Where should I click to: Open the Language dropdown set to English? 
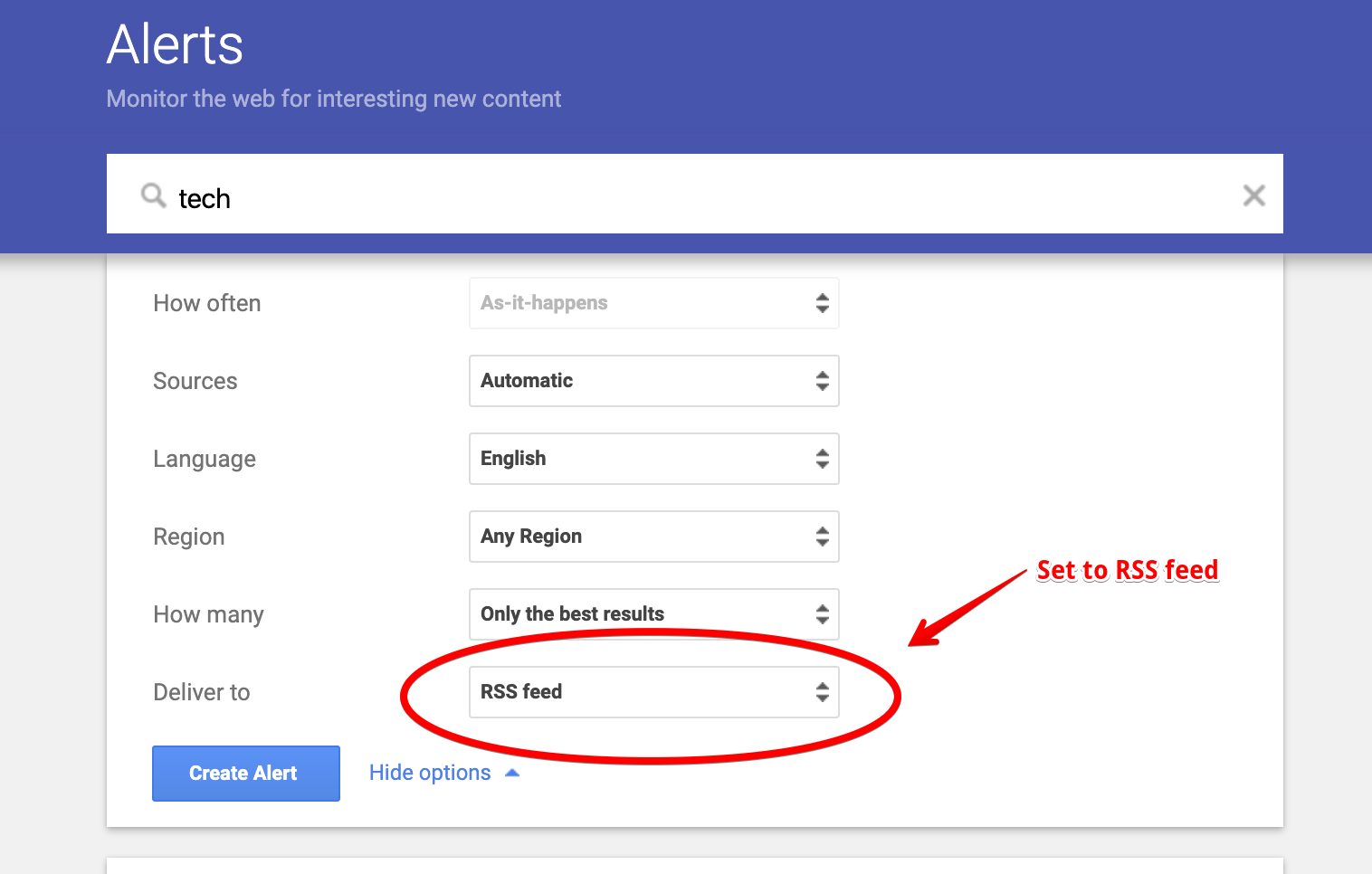click(653, 459)
